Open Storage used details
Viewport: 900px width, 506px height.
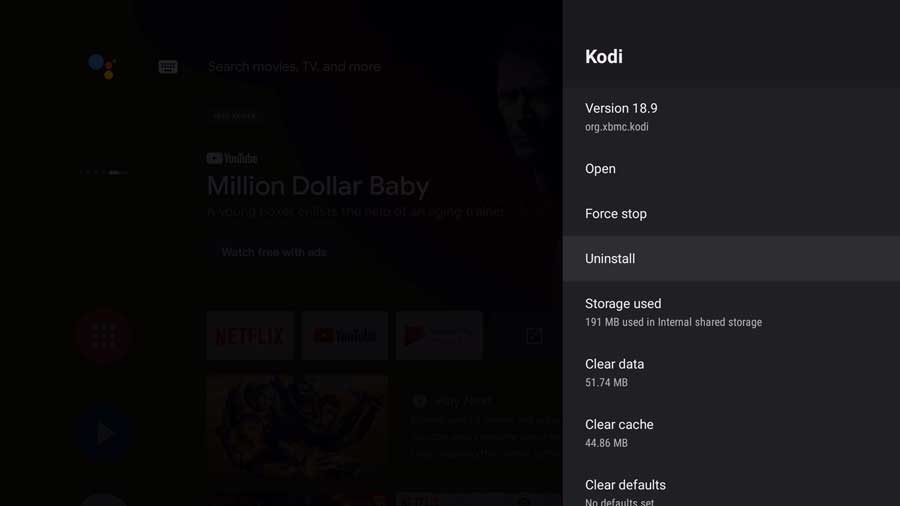[731, 312]
